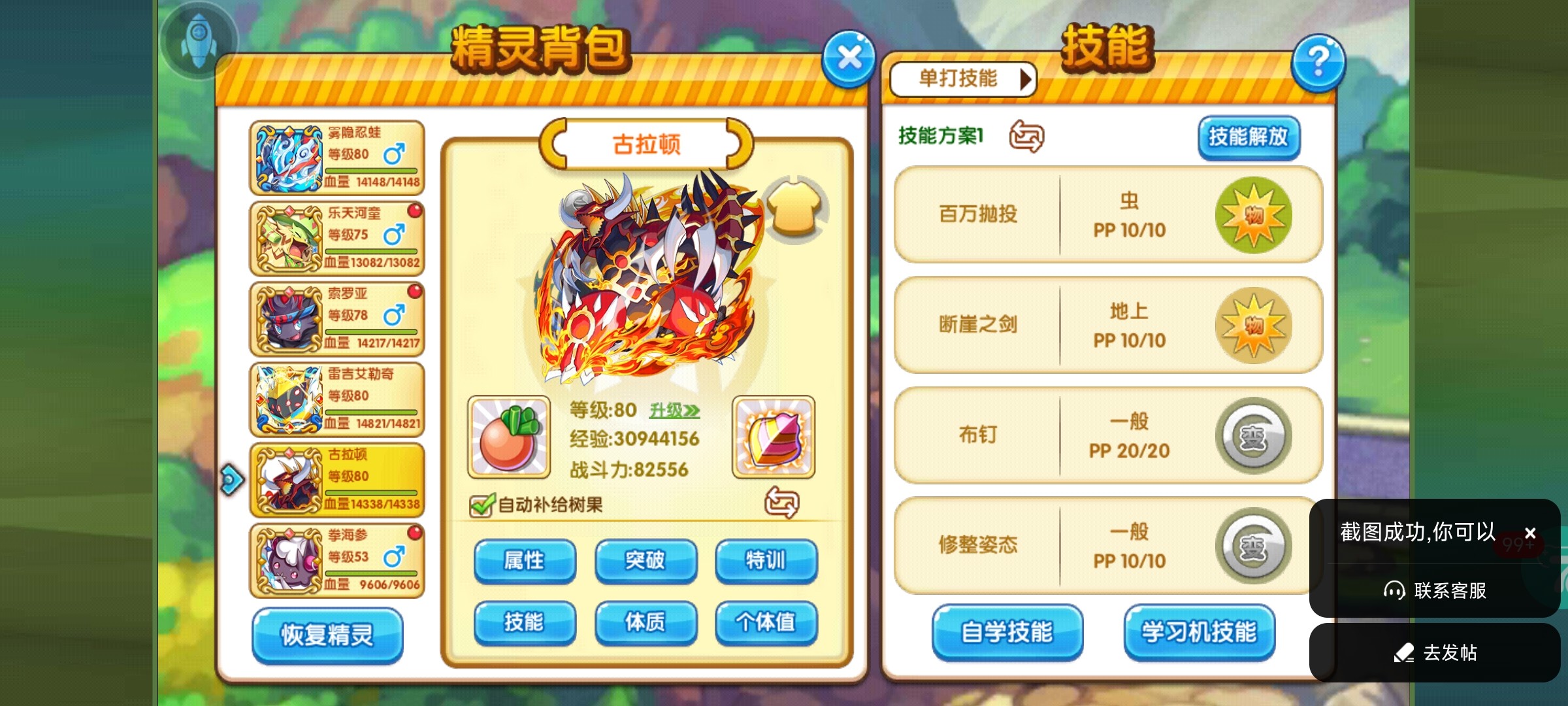Click the 升级 level-up link
The width and height of the screenshot is (1568, 706).
click(x=674, y=411)
